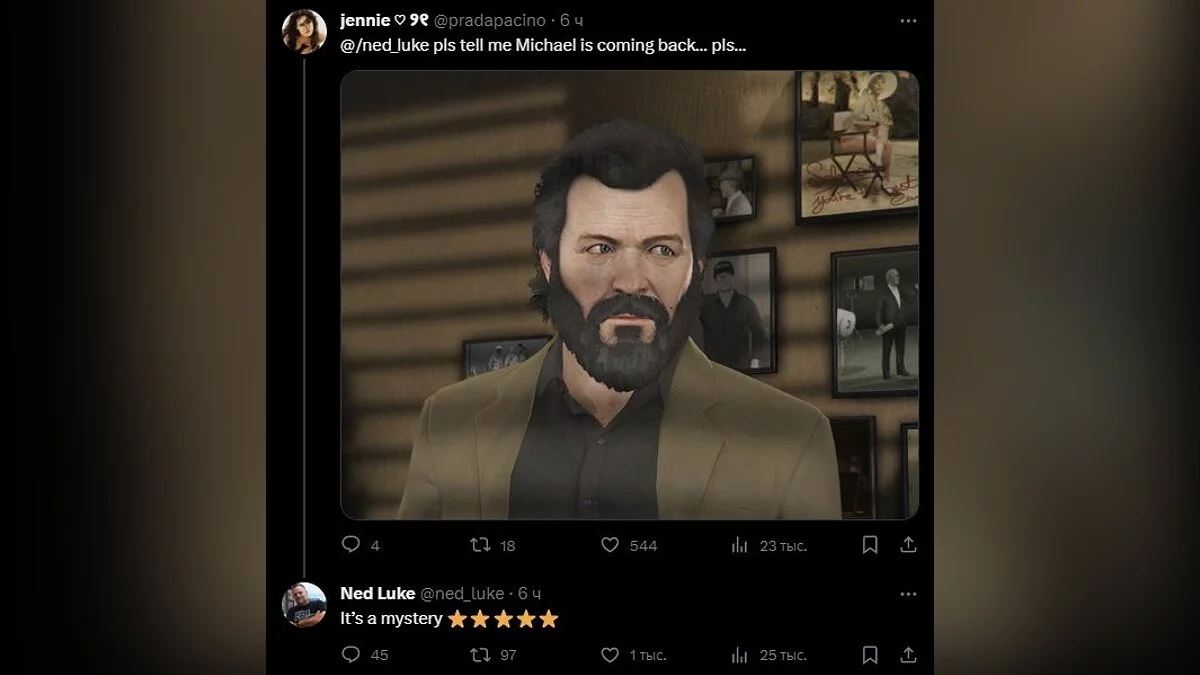Open jennie's profile avatar
This screenshot has width=1200, height=675.
[x=304, y=31]
